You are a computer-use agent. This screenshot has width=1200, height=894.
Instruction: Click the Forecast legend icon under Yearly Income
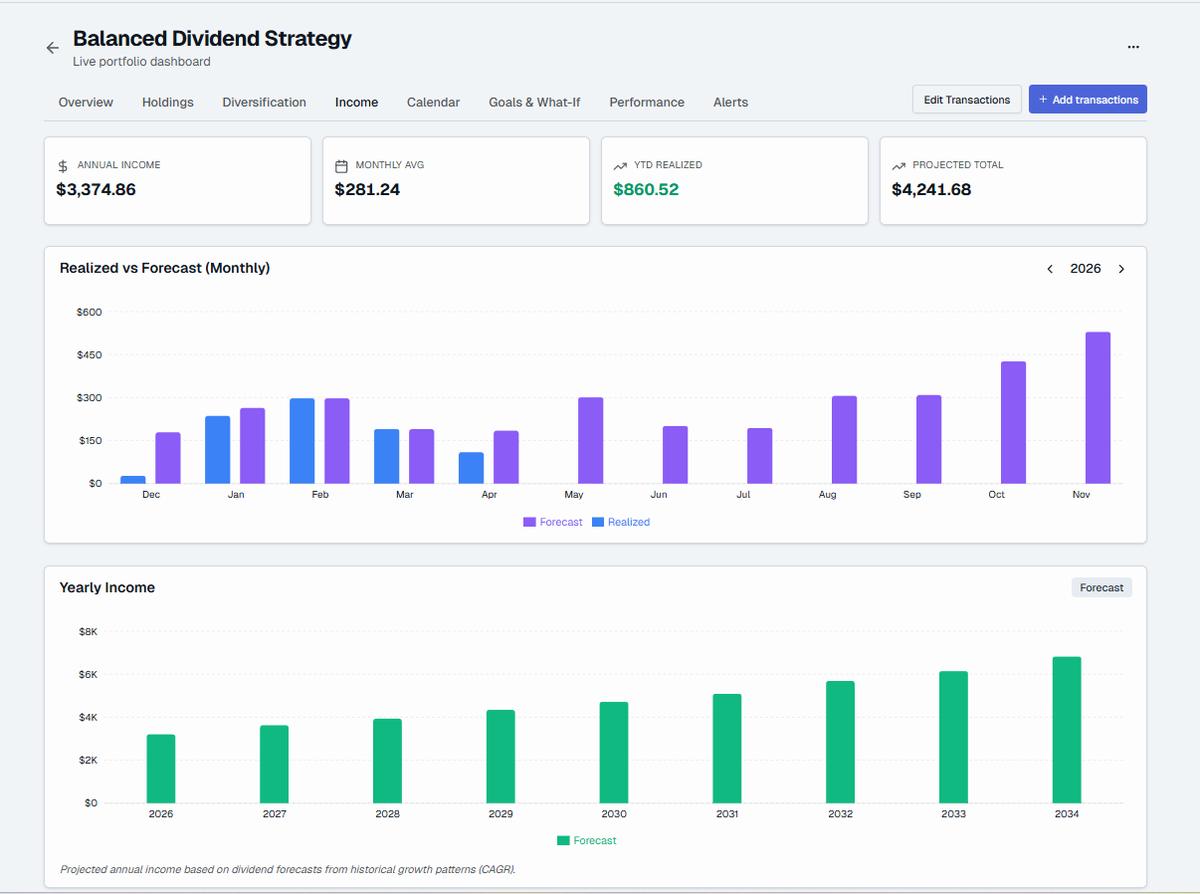(x=565, y=840)
